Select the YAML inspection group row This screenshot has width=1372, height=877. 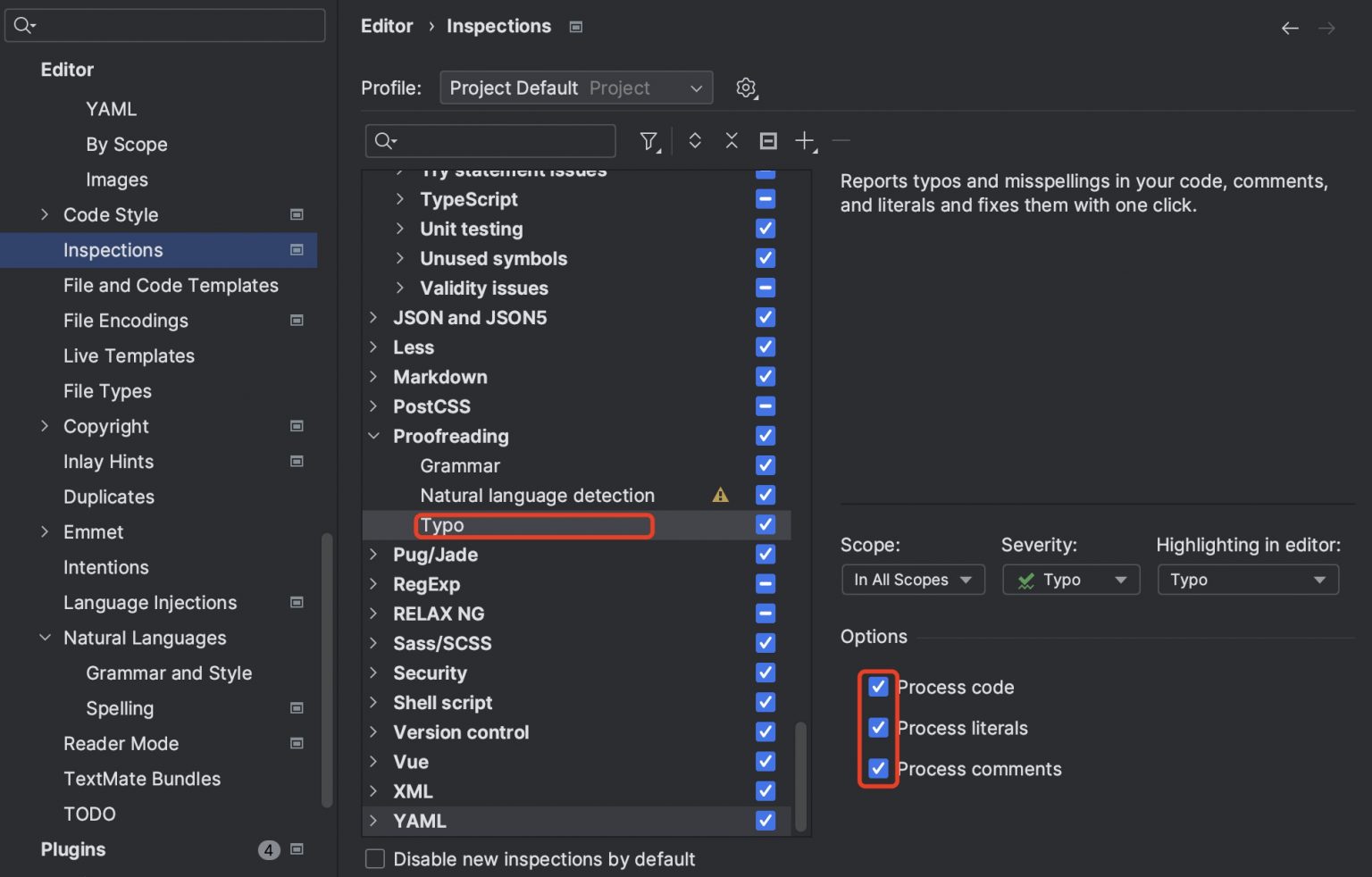click(x=576, y=821)
